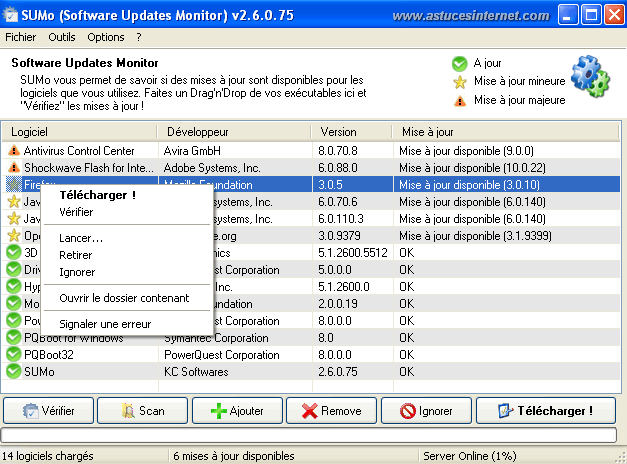Click the Ajouter button
The height and width of the screenshot is (464, 627).
tap(237, 410)
